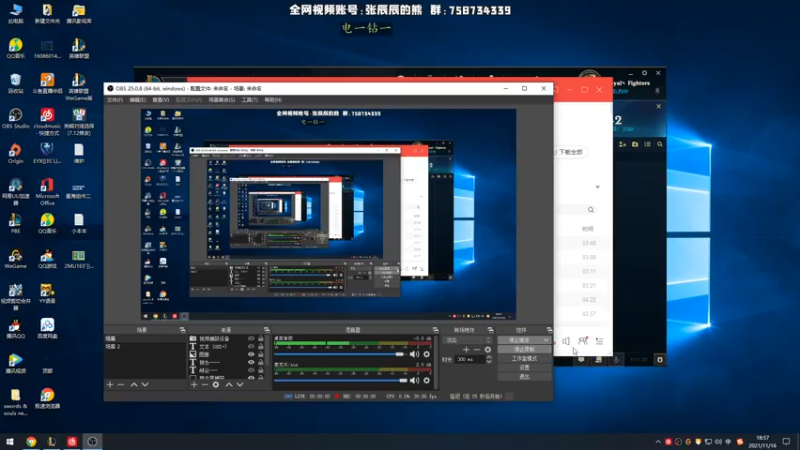Open search icon in League client social panel
This screenshot has height=450, width=800.
click(x=660, y=144)
